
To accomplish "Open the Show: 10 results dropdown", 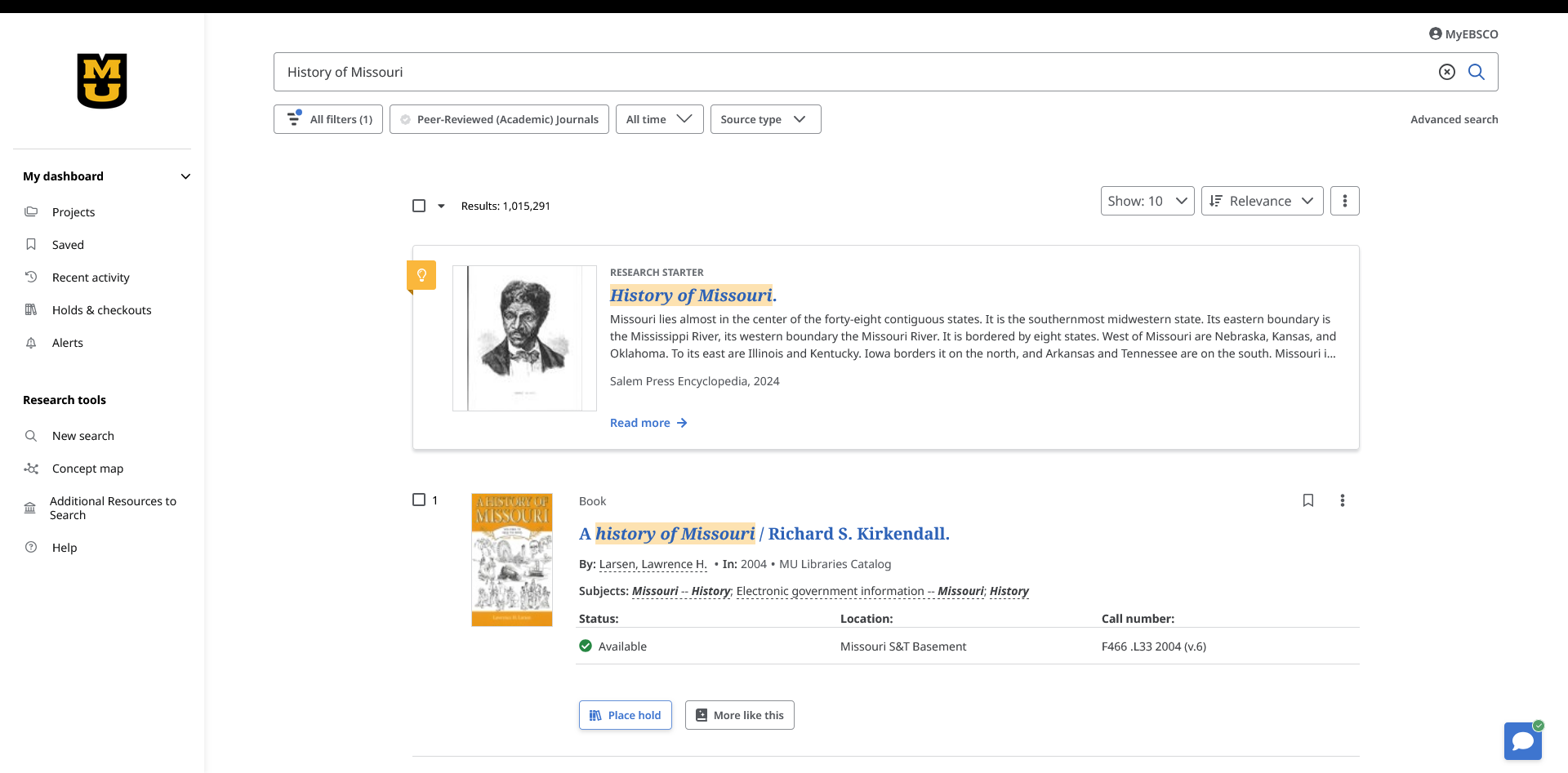I will [x=1147, y=201].
